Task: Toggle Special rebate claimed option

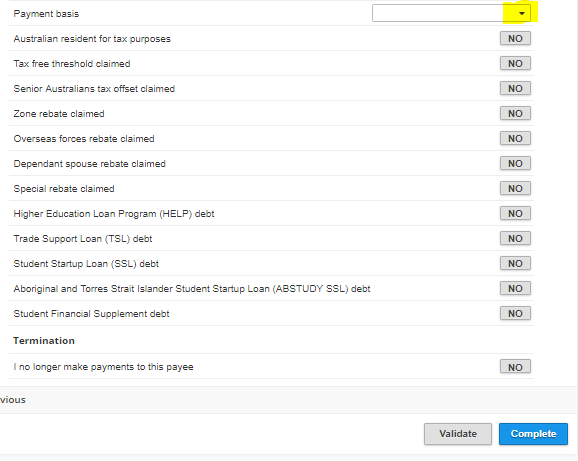Action: click(515, 189)
